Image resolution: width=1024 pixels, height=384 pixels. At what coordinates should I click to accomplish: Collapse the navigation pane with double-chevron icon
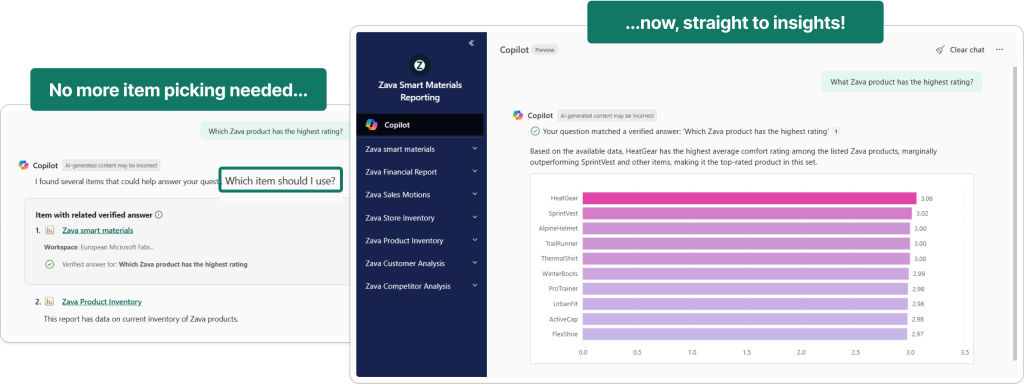tap(471, 43)
